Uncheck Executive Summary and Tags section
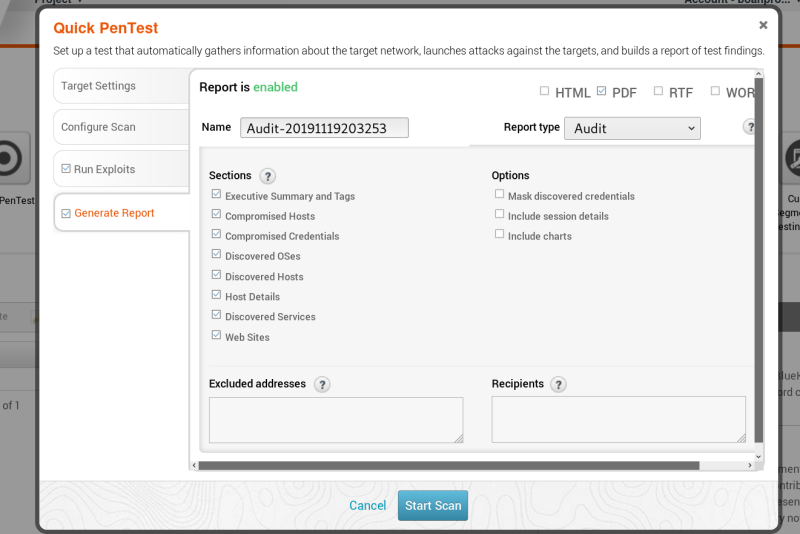Image resolution: width=800 pixels, height=534 pixels. (216, 194)
